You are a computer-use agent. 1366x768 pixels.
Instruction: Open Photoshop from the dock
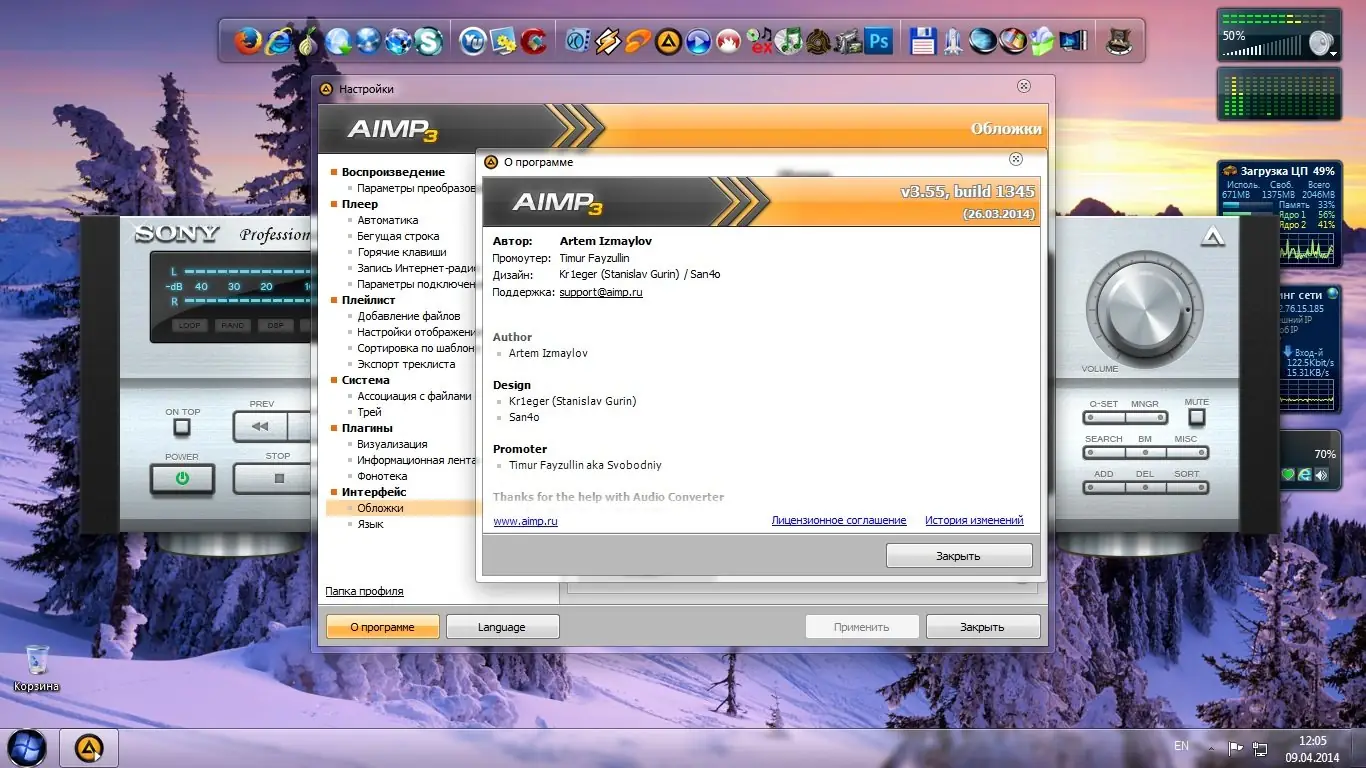click(878, 41)
